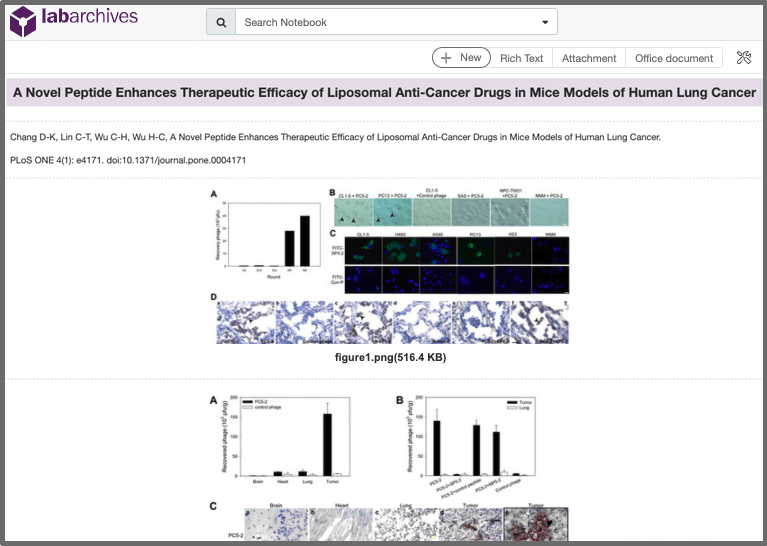
Task: Add an Office document entry
Action: tap(674, 58)
